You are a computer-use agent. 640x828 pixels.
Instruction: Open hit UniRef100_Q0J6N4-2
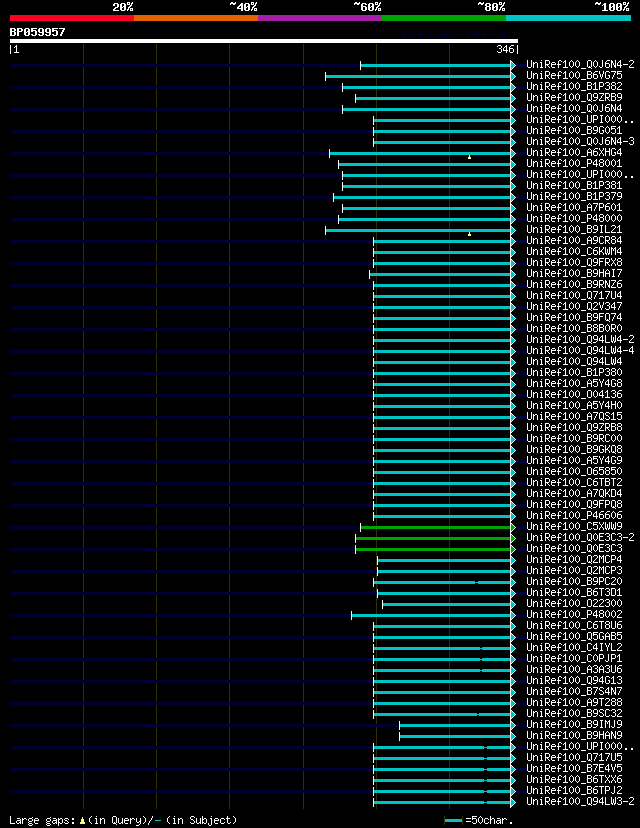[x=580, y=64]
